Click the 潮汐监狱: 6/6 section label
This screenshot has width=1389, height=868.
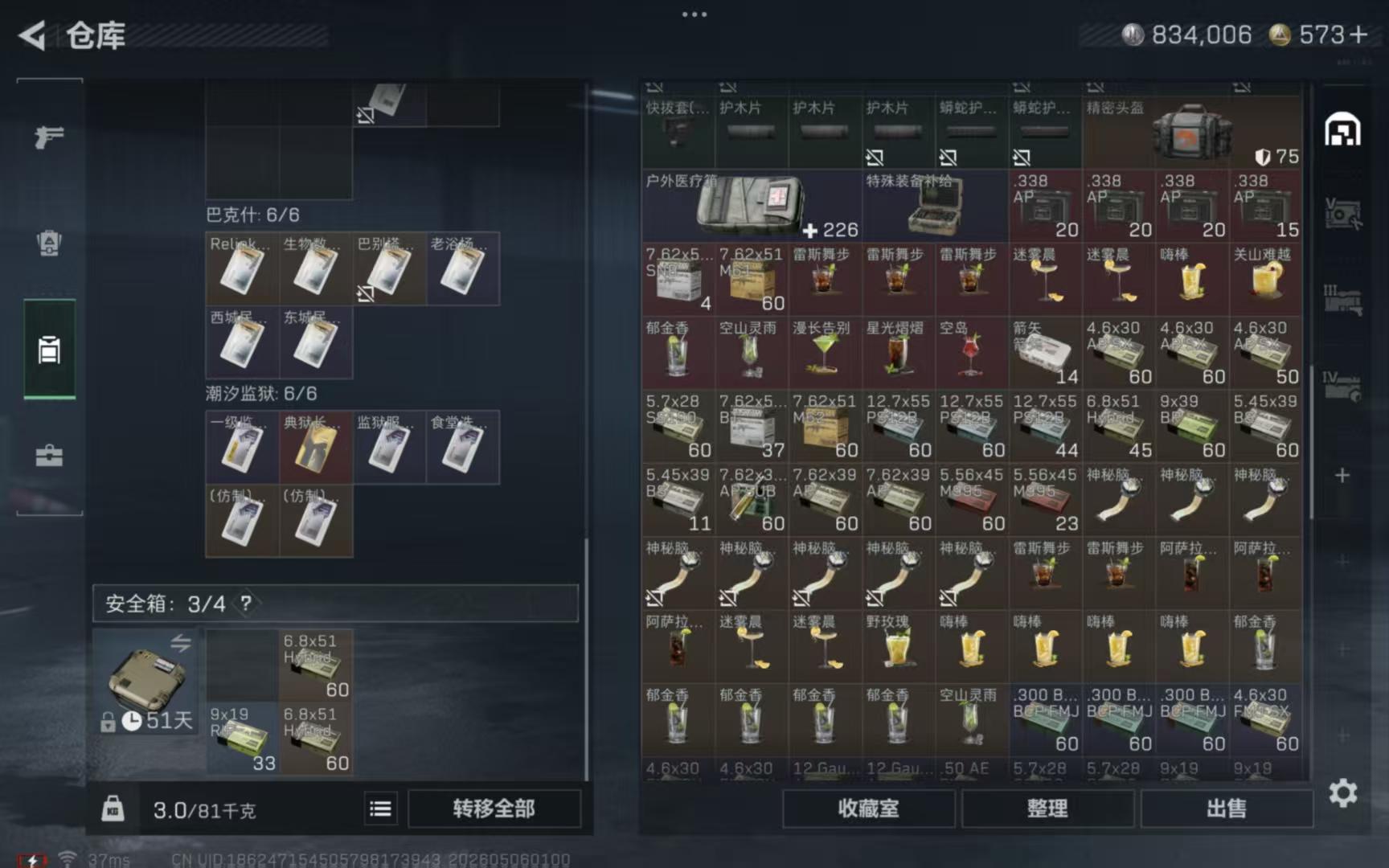click(261, 393)
